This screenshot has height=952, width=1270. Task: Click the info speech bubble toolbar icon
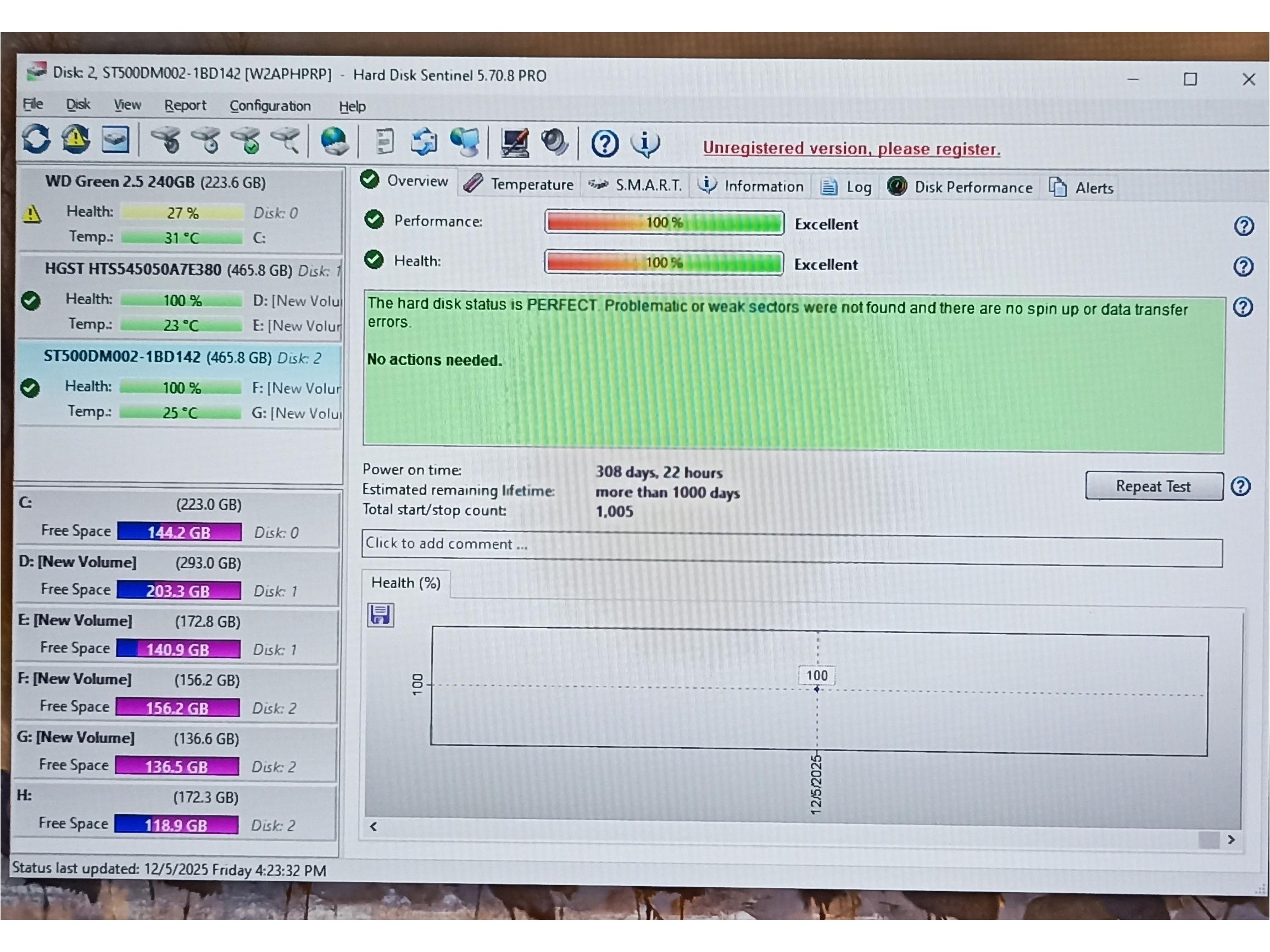[x=645, y=143]
